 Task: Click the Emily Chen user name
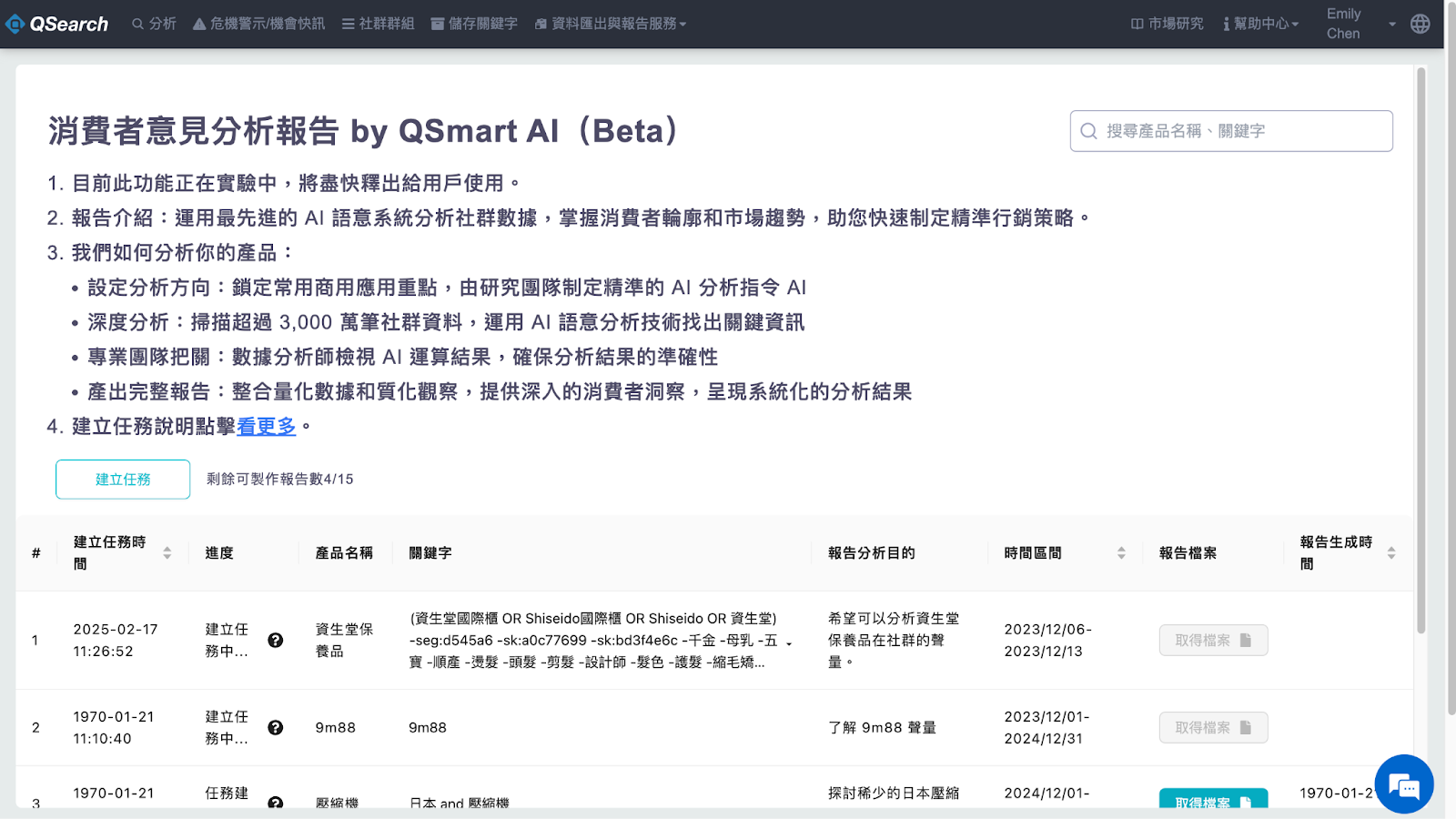tap(1343, 24)
